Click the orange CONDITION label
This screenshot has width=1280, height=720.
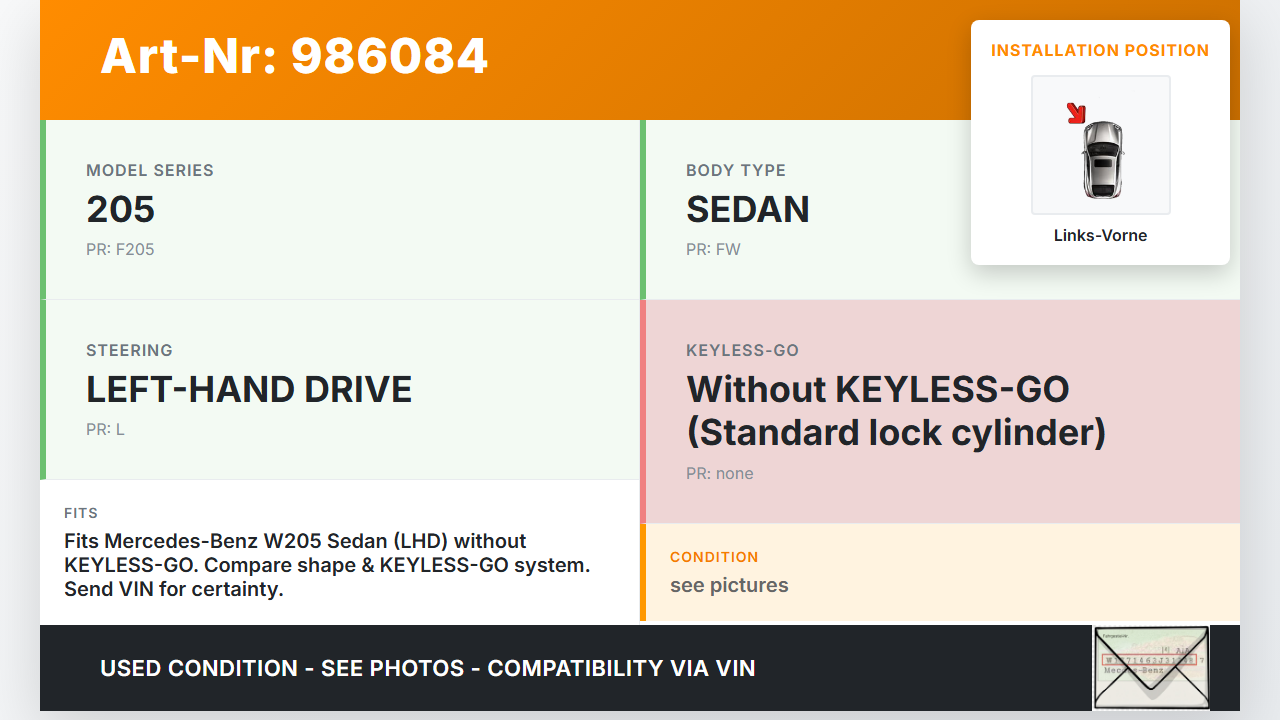click(x=714, y=557)
